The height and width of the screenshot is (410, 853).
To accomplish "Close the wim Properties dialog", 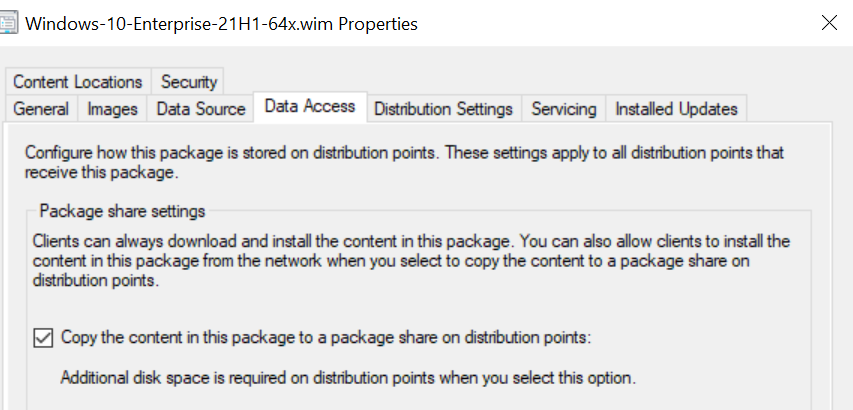I will [x=829, y=23].
